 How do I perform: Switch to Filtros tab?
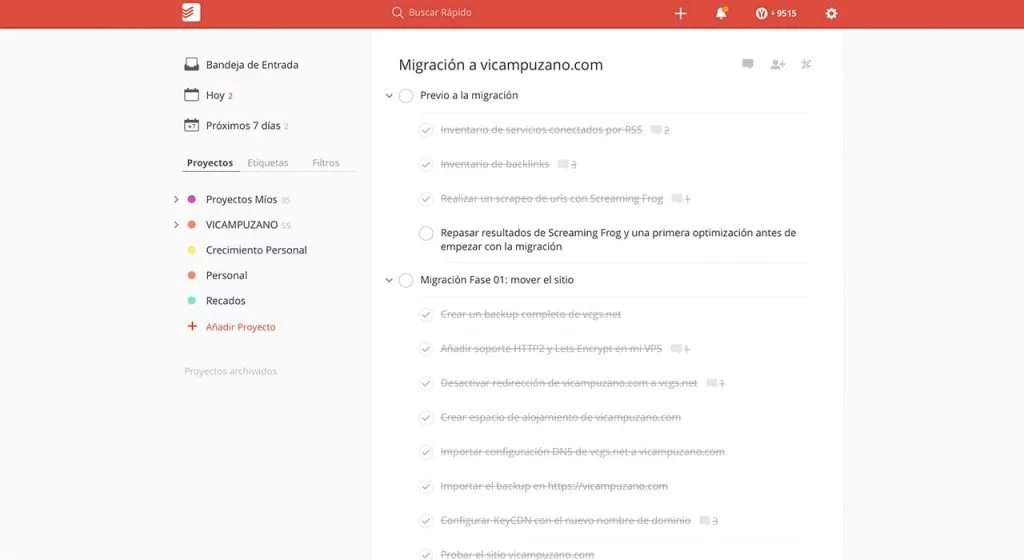pyautogui.click(x=326, y=163)
